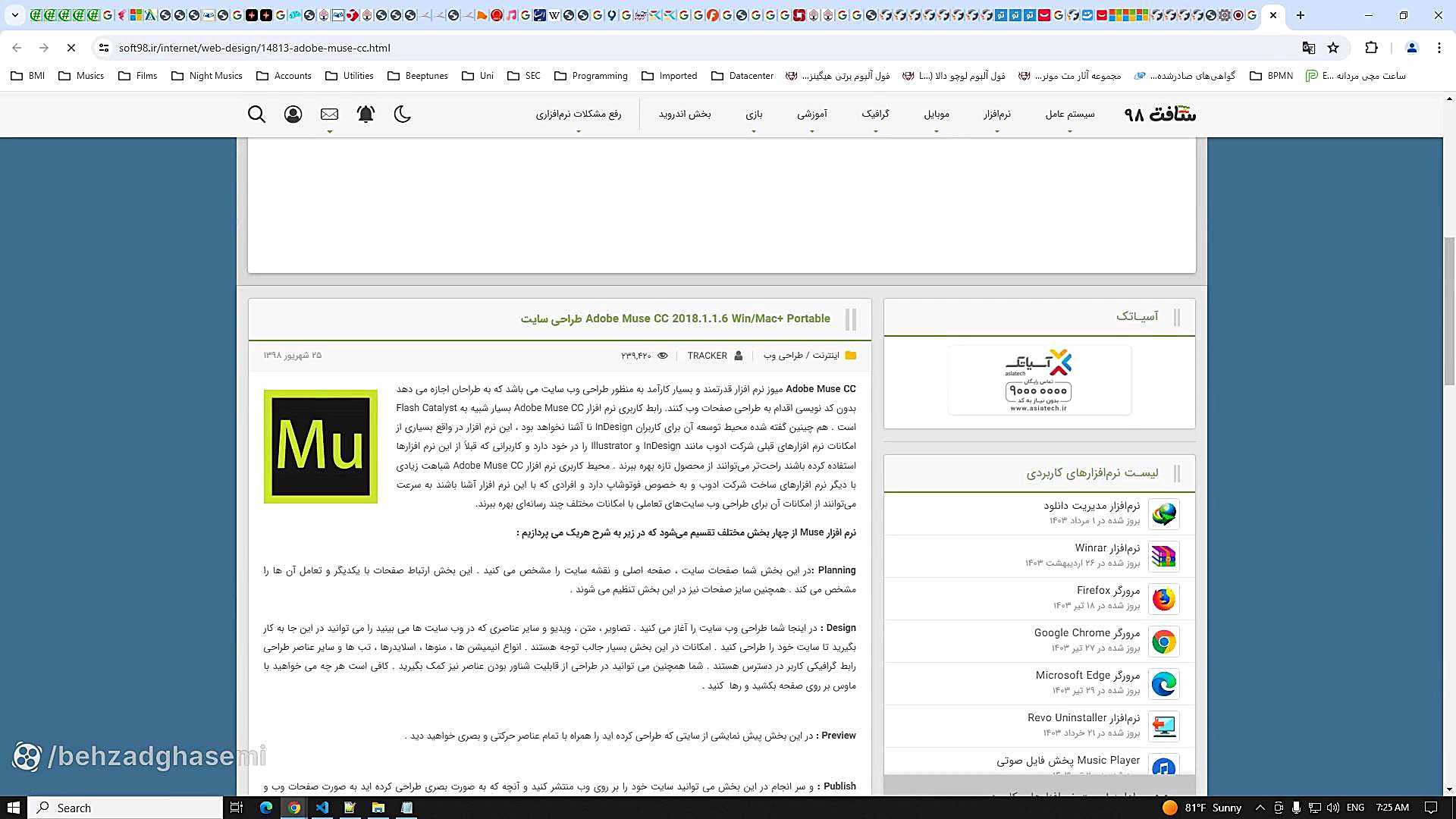Open the Programming bookmark folder
Image resolution: width=1456 pixels, height=819 pixels.
click(x=591, y=76)
